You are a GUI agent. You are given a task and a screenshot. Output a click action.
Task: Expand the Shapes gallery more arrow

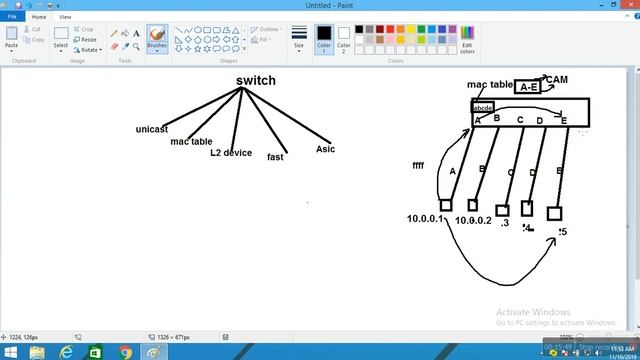coord(244,49)
